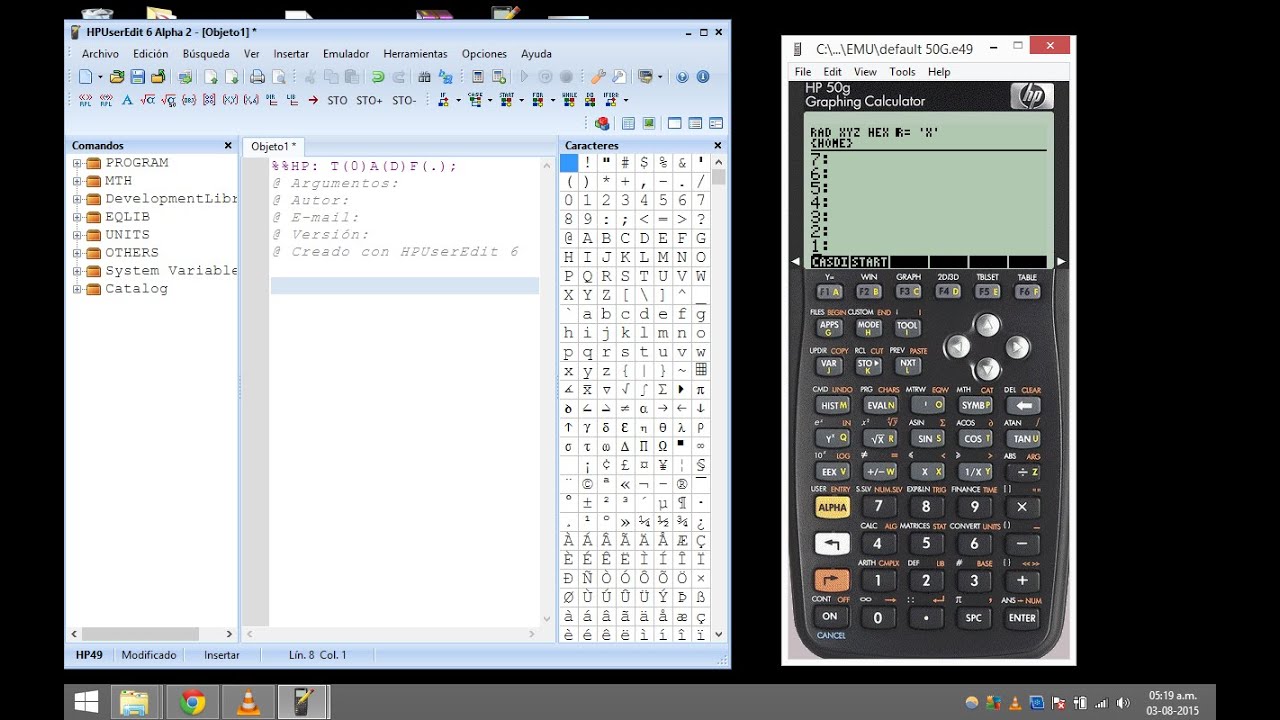Click the STO+ toolbar button

369,100
